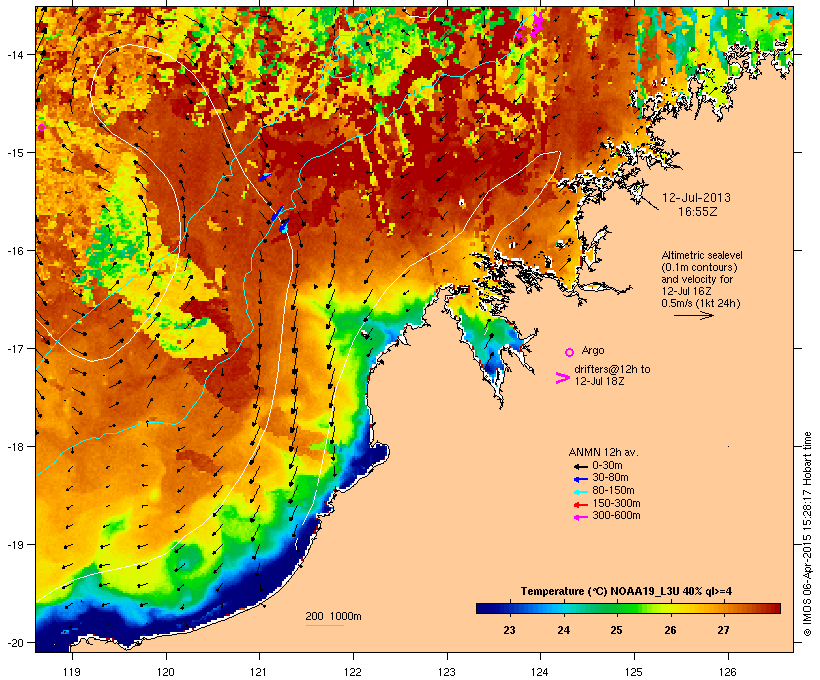The width and height of the screenshot is (820, 680).
Task: Click the -18 latitude axis label
Action: [14, 447]
